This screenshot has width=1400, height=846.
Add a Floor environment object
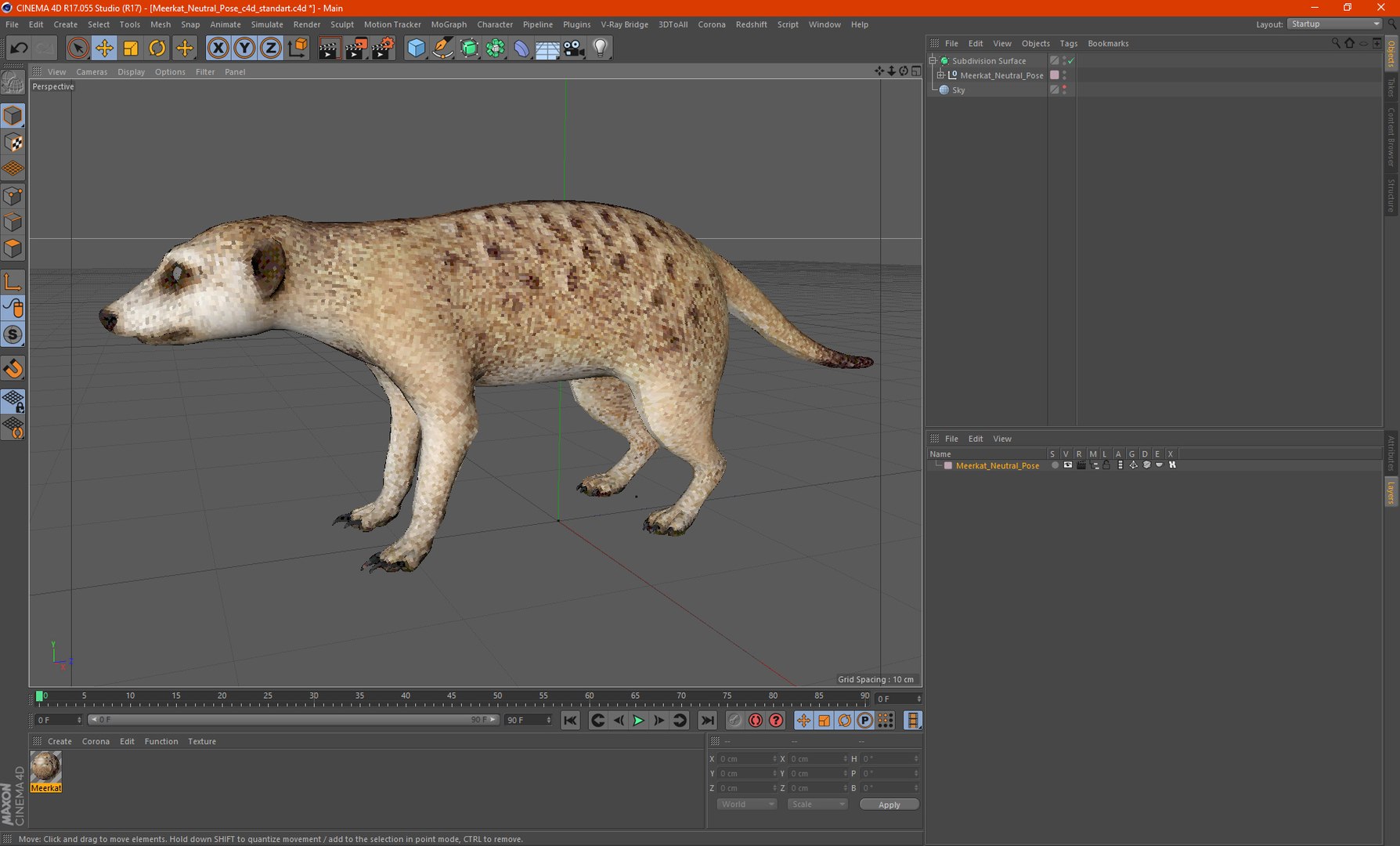point(547,49)
